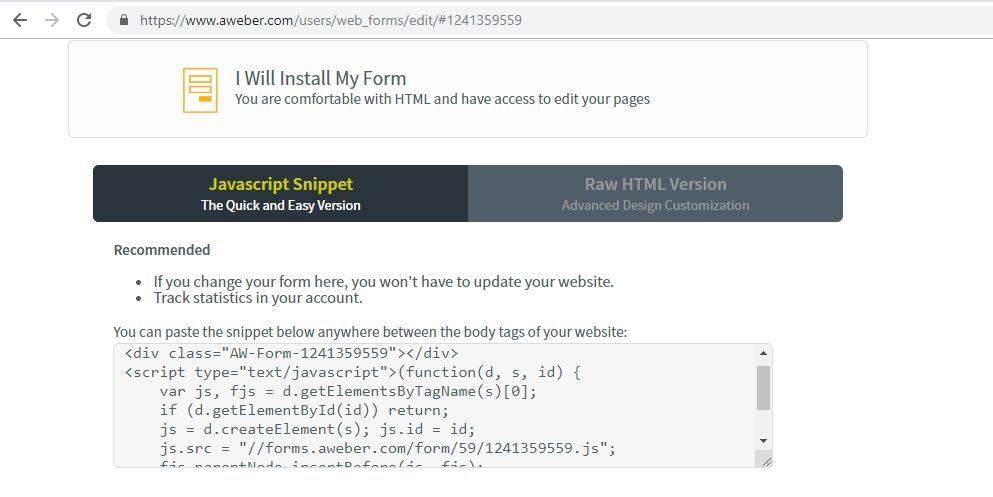The width and height of the screenshot is (993, 497).
Task: Click 'The Quick and Easy Version' subtitle
Action: 281,206
